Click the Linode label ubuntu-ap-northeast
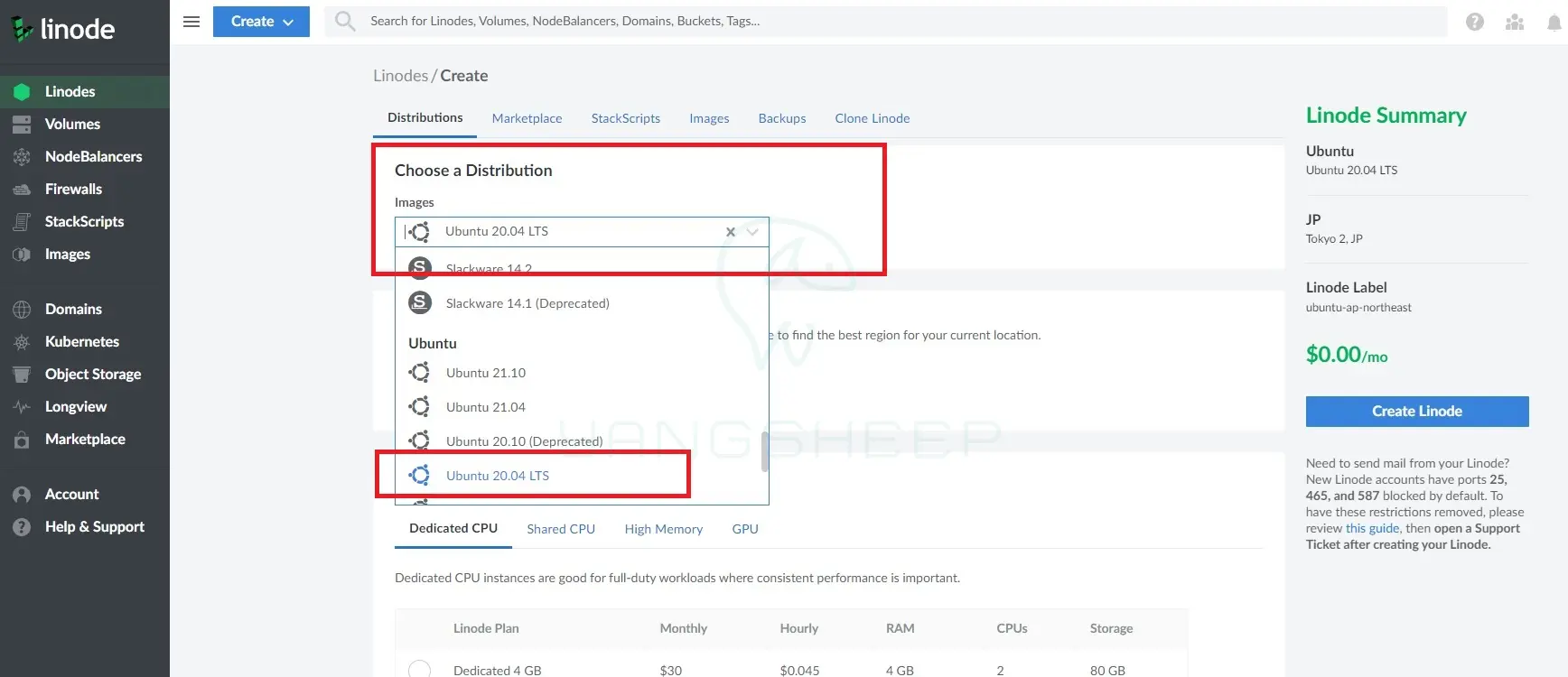 coord(1358,308)
